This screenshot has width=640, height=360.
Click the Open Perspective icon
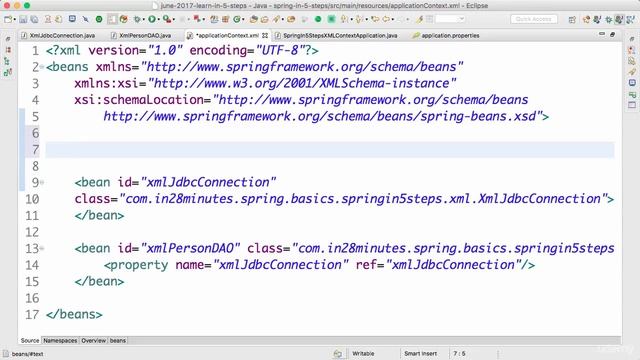(x=572, y=20)
